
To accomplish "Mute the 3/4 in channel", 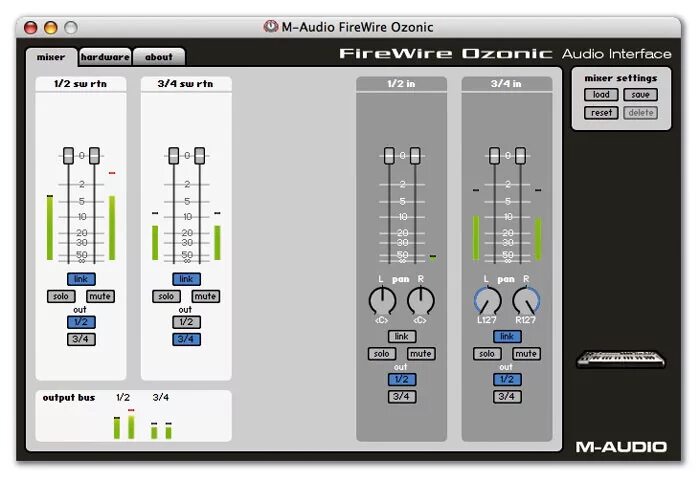I will click(526, 354).
